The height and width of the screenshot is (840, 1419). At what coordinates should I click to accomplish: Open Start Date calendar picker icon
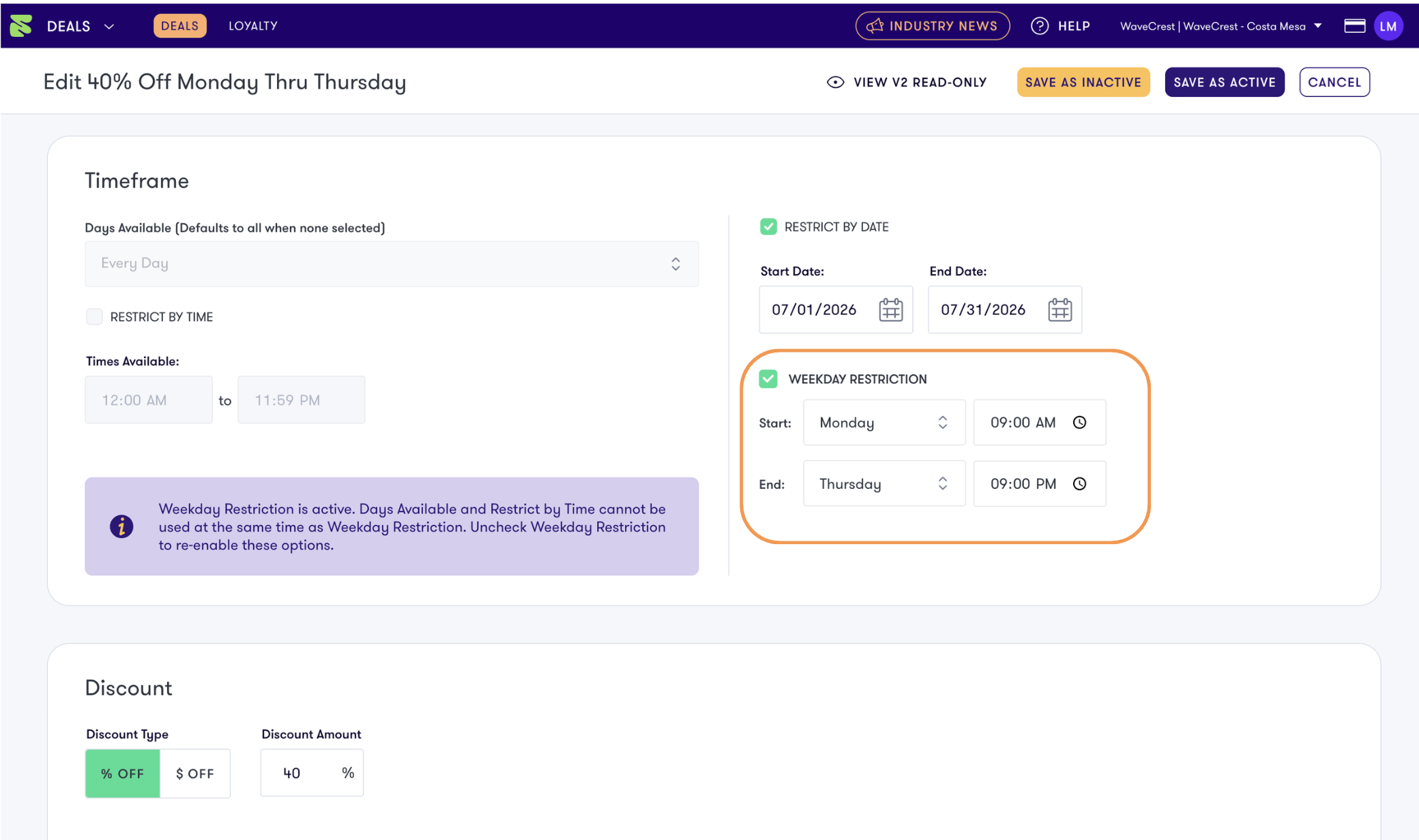pyautogui.click(x=890, y=310)
